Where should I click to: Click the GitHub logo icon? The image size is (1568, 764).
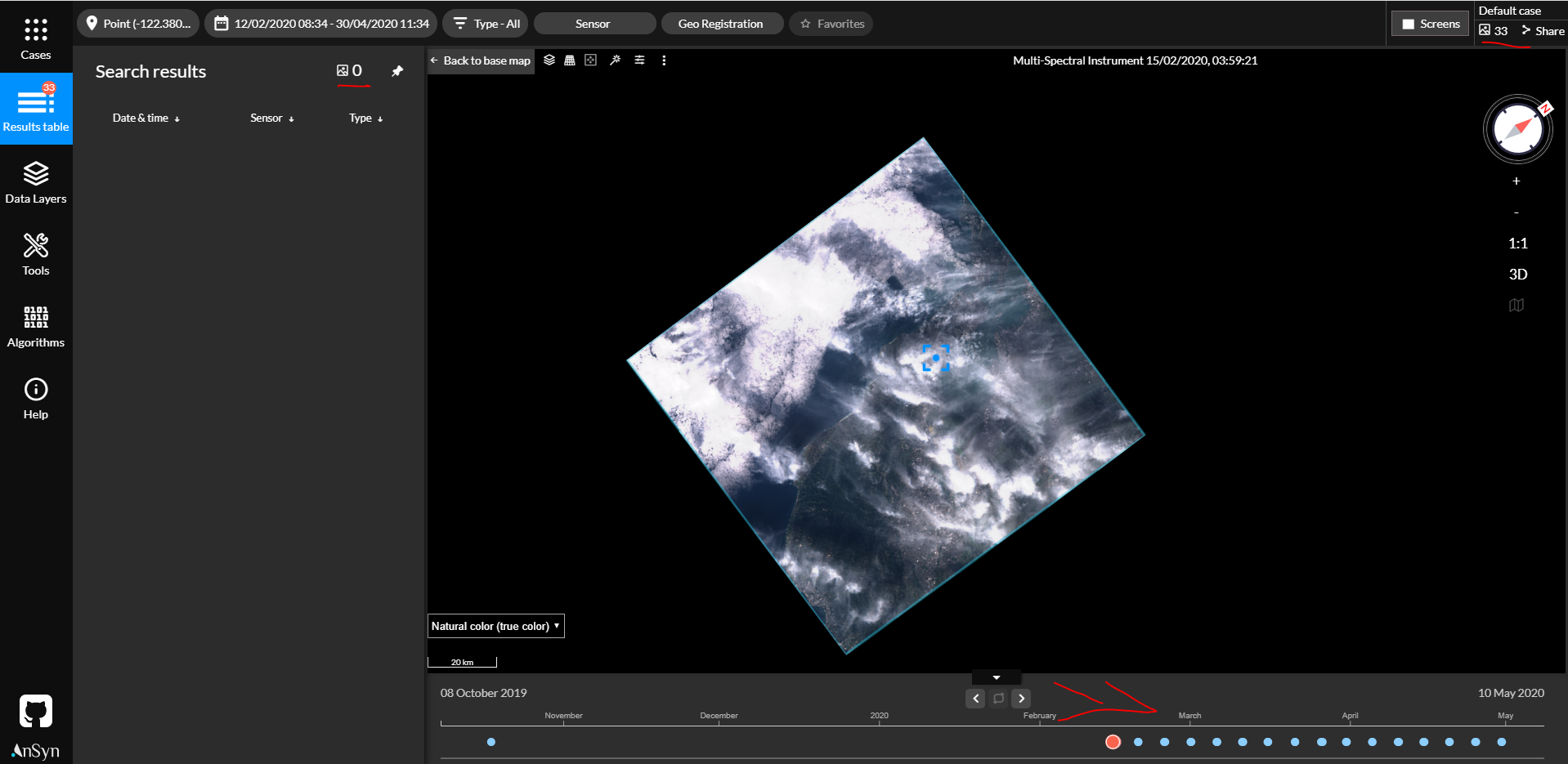coord(36,711)
